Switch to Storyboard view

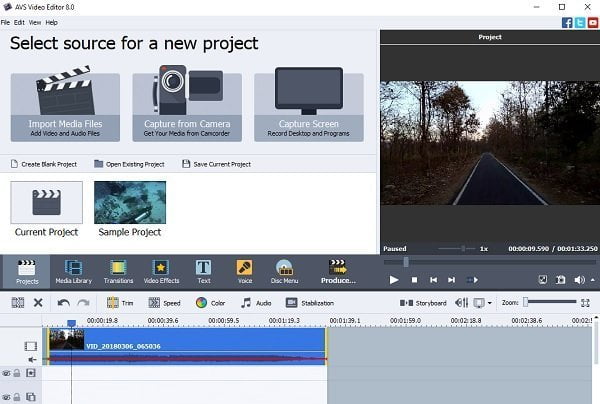pos(423,303)
